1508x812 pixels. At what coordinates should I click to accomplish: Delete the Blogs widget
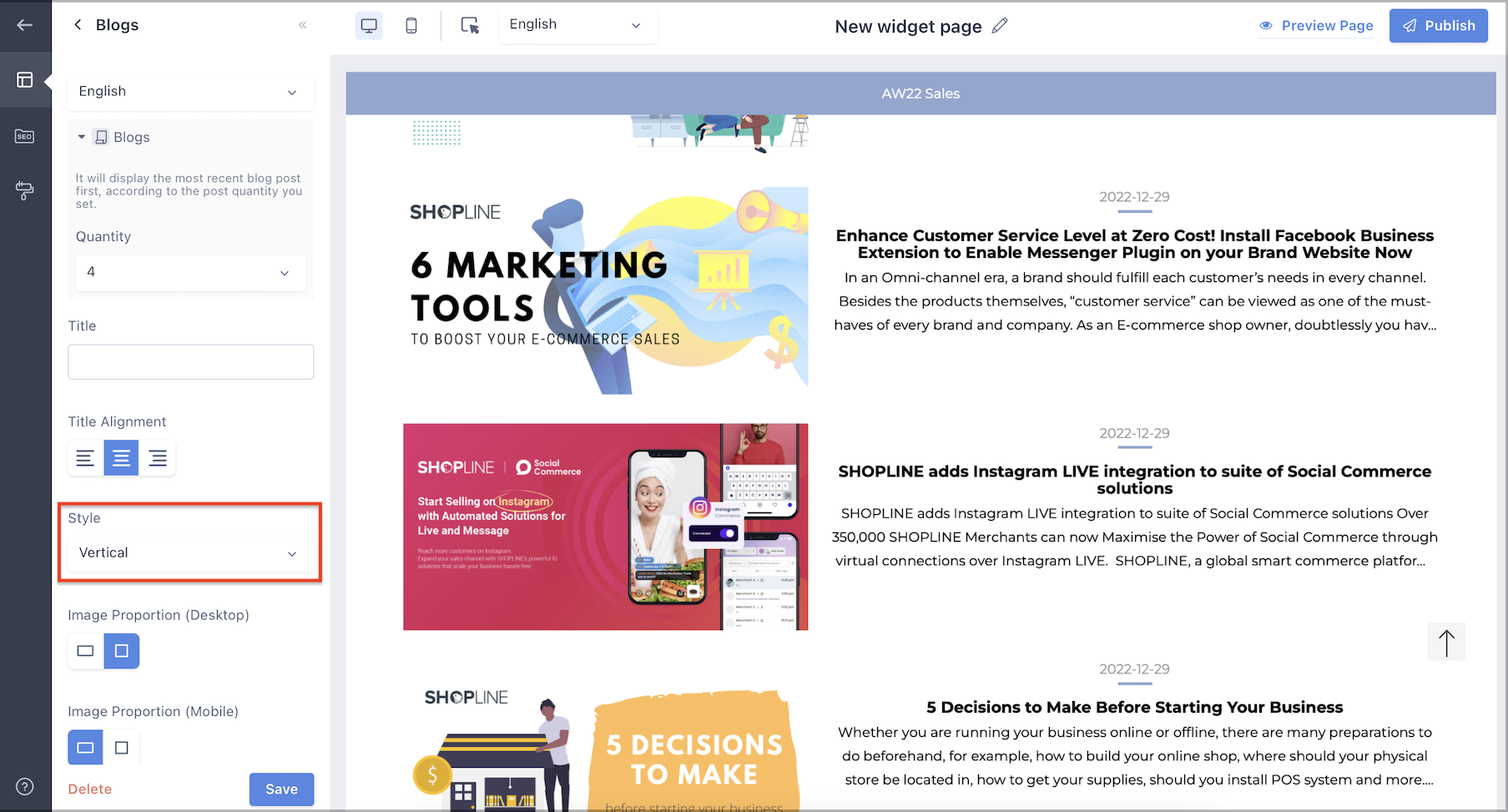coord(90,789)
